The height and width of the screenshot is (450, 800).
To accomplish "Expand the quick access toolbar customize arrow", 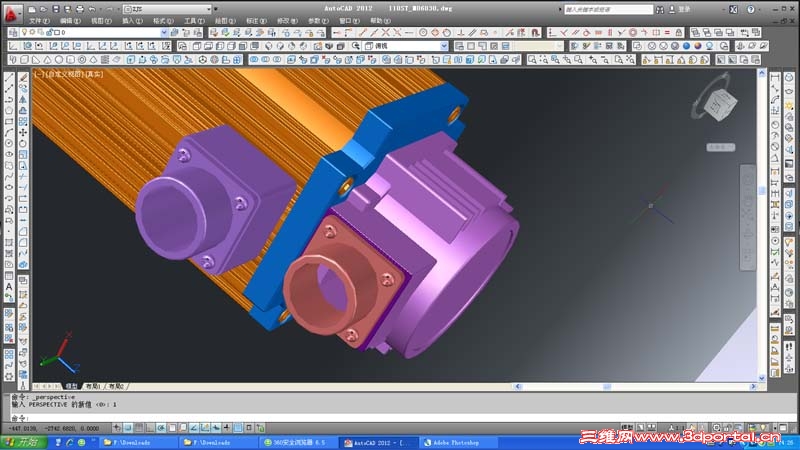I will pyautogui.click(x=216, y=9).
